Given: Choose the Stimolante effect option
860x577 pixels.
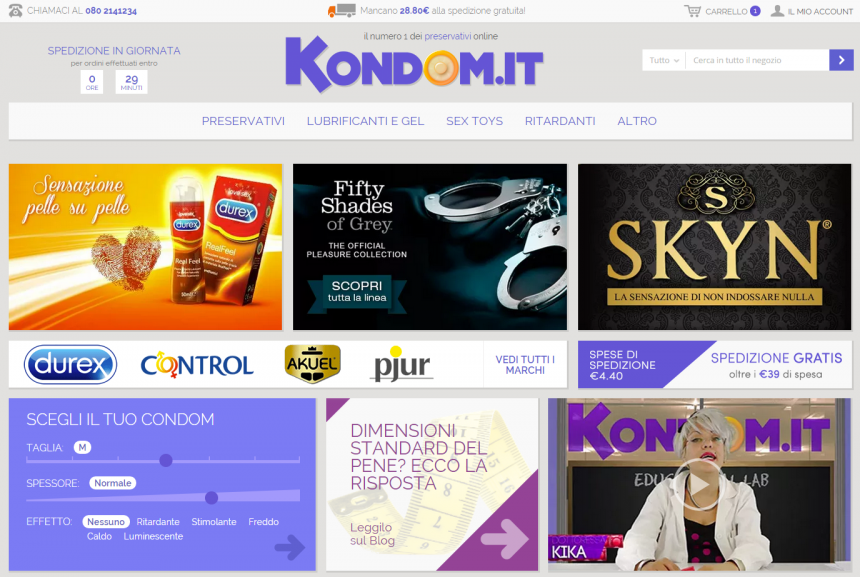Looking at the screenshot, I should 214,522.
